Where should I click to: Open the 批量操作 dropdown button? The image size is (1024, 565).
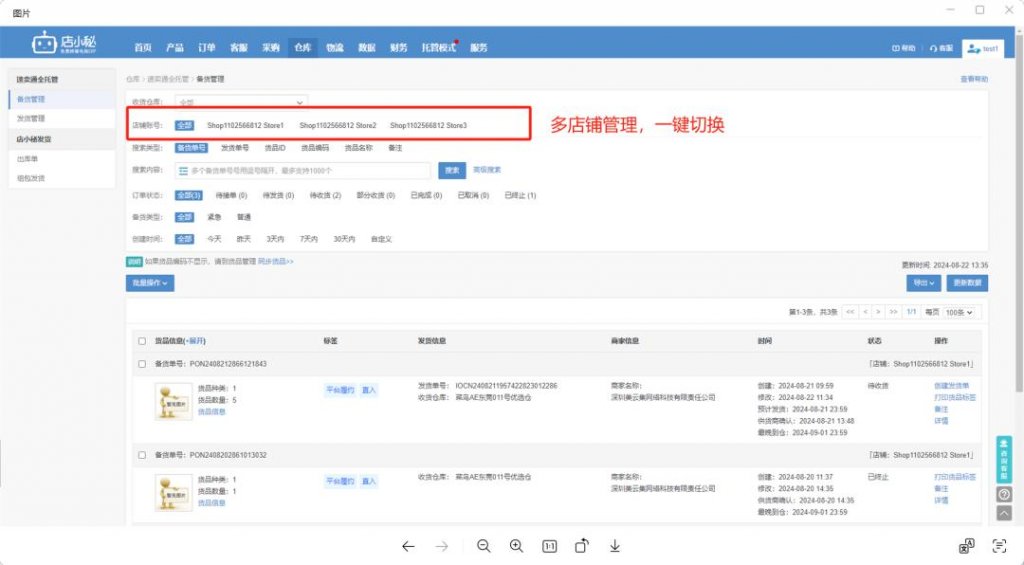pyautogui.click(x=150, y=283)
